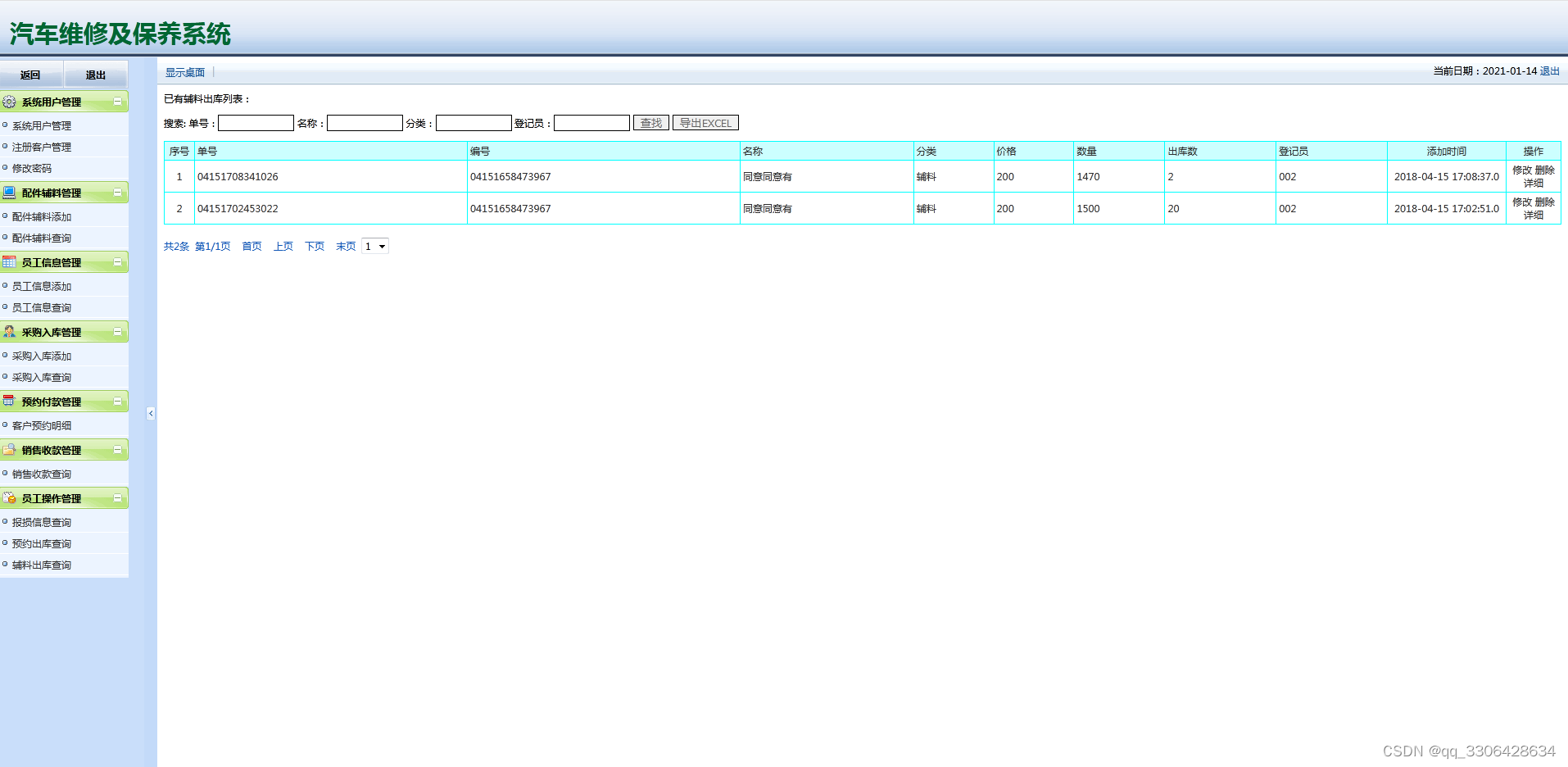Click 详细 for order 04151702453022
Image resolution: width=1568 pixels, height=767 pixels.
click(1534, 215)
